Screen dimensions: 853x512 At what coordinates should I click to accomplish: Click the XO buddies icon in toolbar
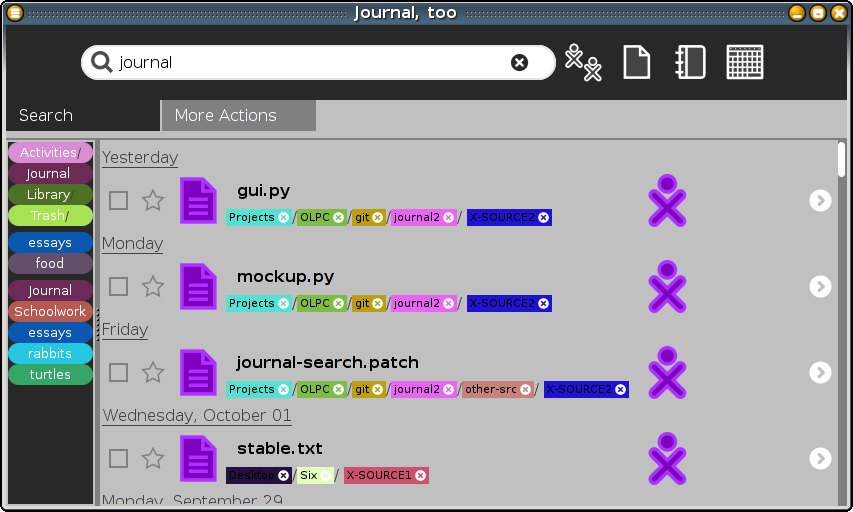[x=583, y=62]
